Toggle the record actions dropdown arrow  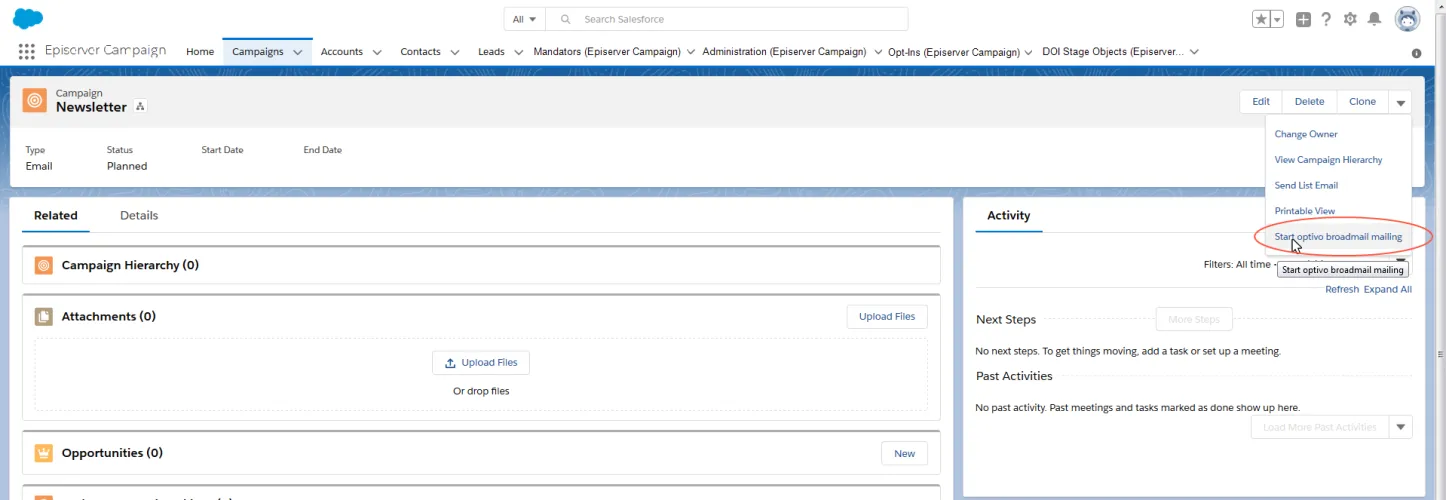[x=1400, y=102]
